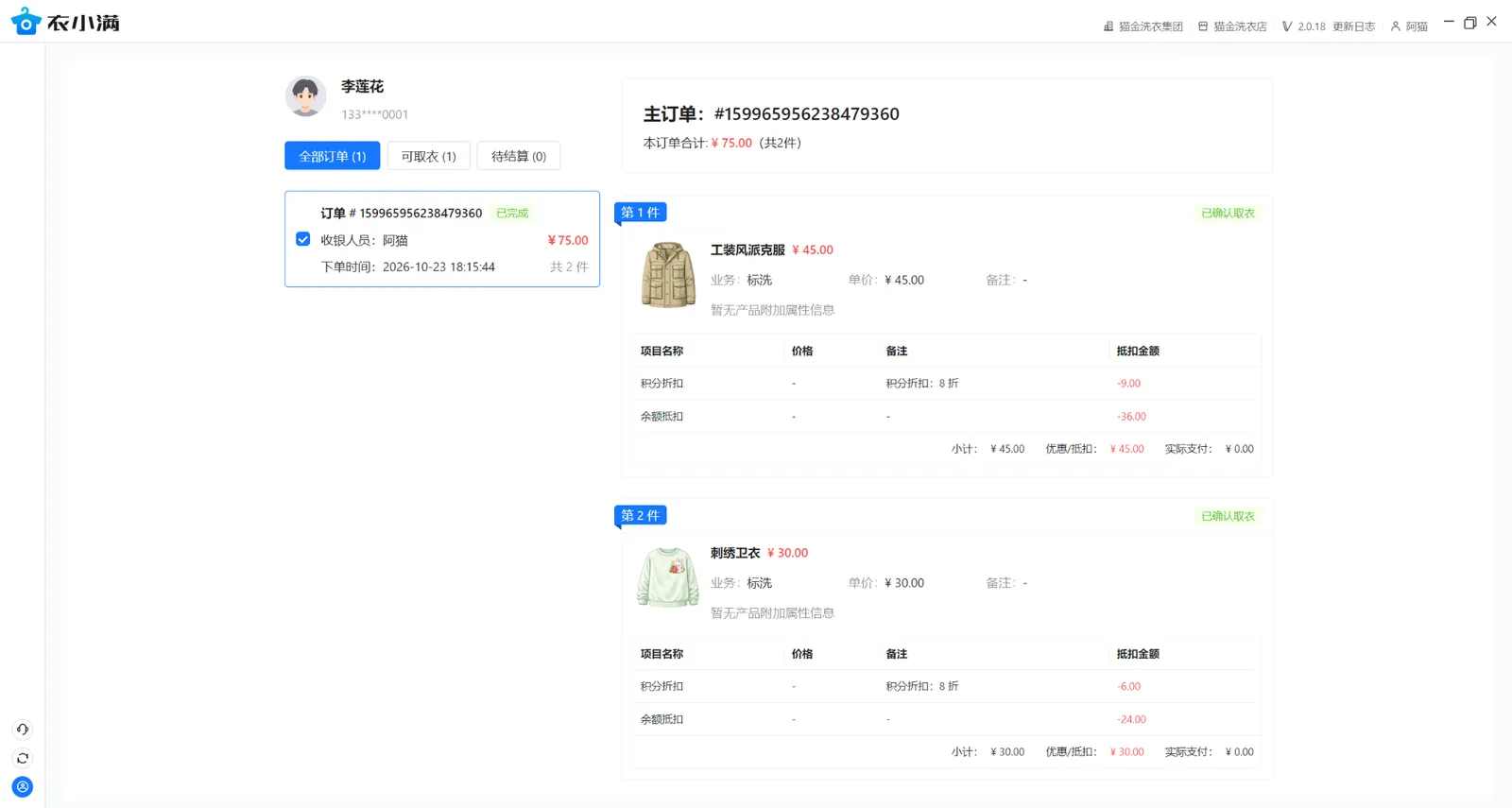Viewport: 1512px width, 808px height.
Task: Restore down the application window
Action: click(1469, 23)
